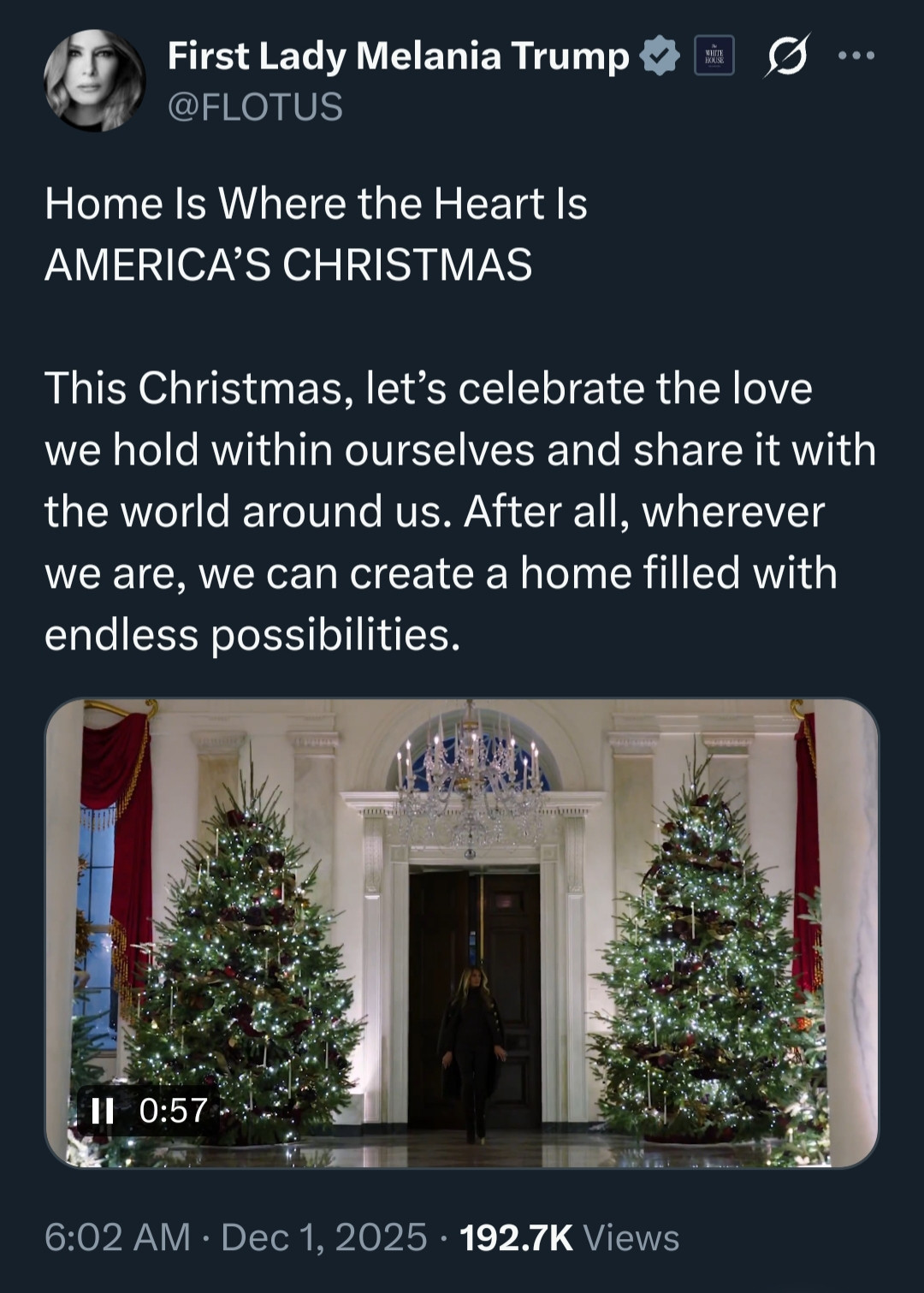View the 192.7K Views count
Viewport: 924px width, 1293px height.
569,1237
